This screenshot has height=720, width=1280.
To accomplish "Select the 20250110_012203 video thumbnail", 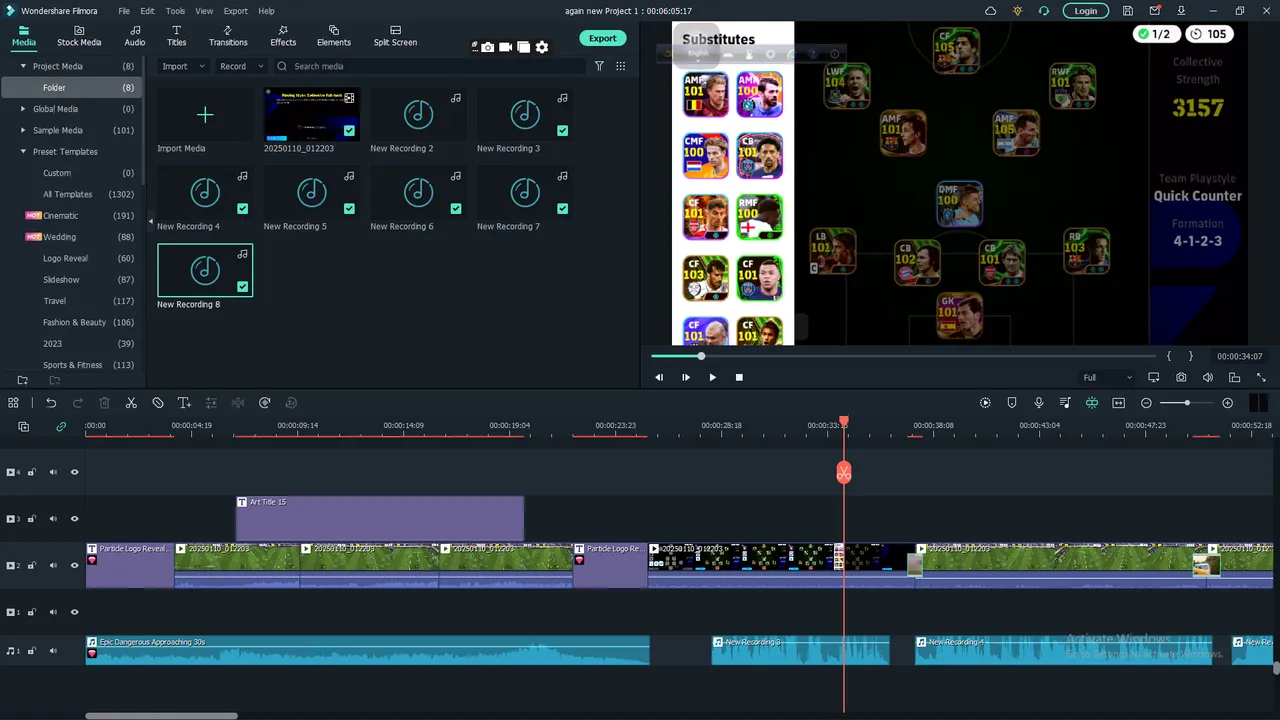I will (311, 115).
